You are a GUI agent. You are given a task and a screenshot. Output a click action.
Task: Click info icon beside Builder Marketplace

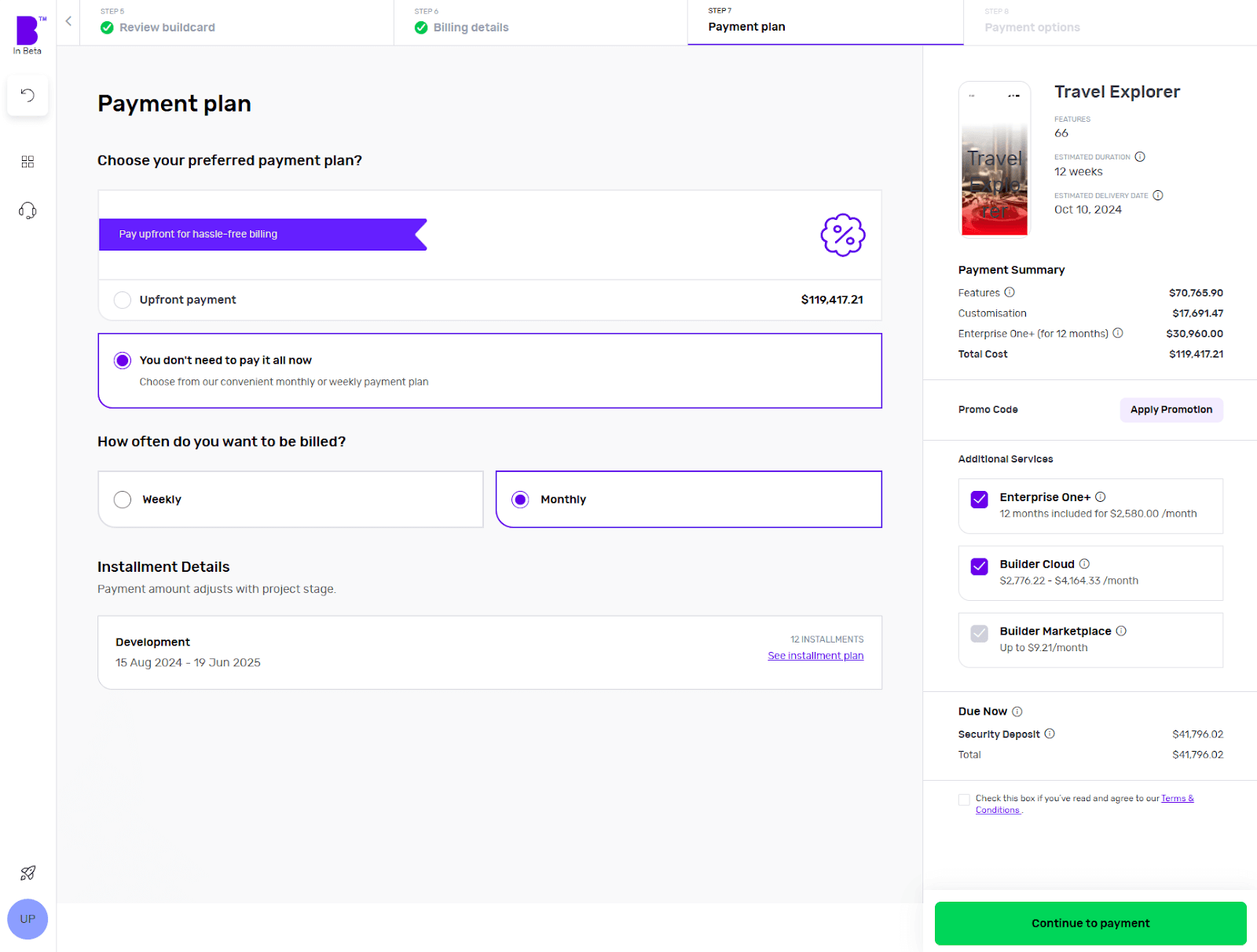pos(1121,631)
